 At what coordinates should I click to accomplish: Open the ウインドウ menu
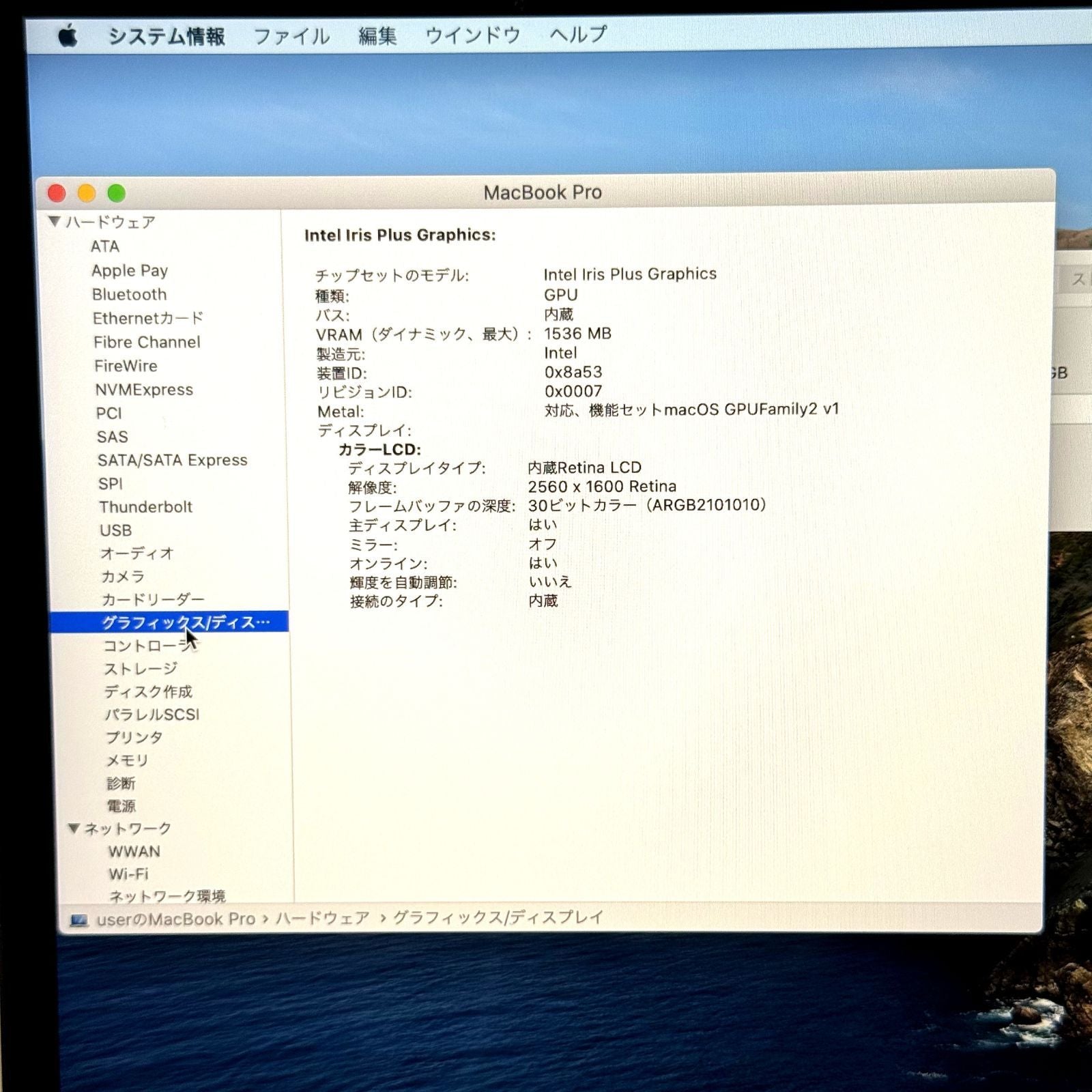click(x=472, y=35)
